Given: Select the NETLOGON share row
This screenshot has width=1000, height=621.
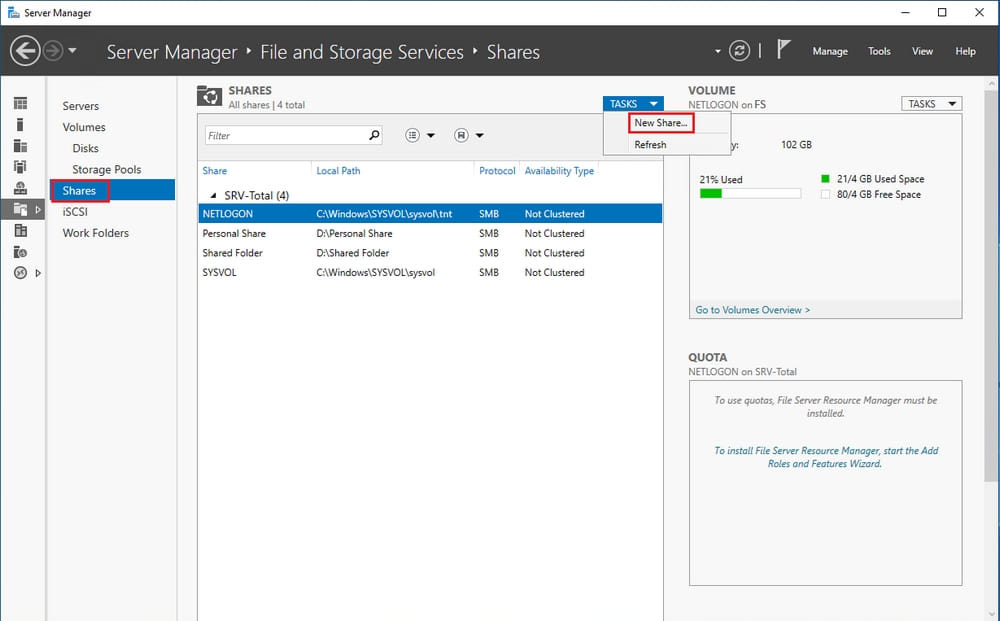Looking at the screenshot, I should (430, 214).
